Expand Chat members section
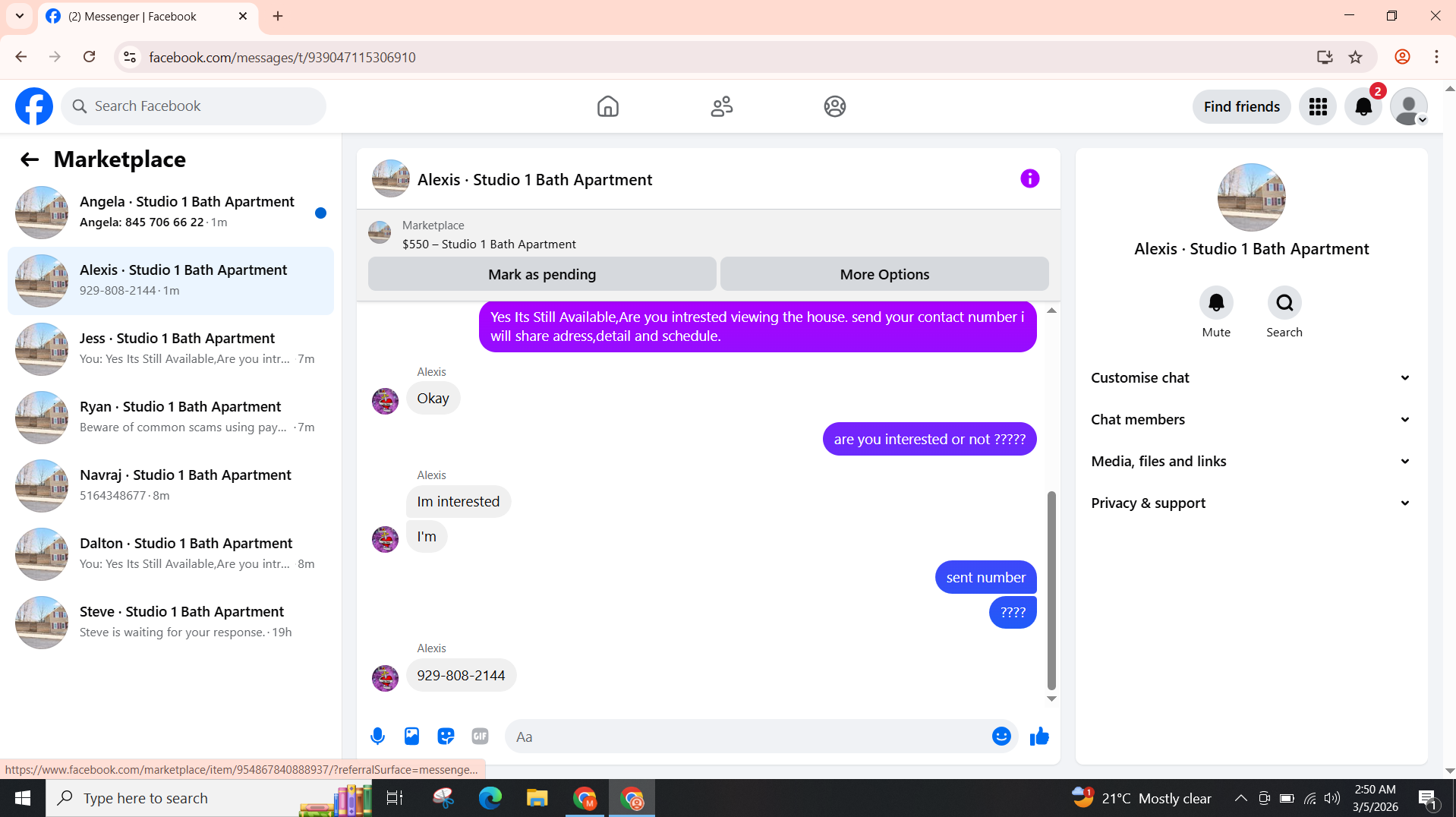1456x817 pixels. pos(1251,420)
